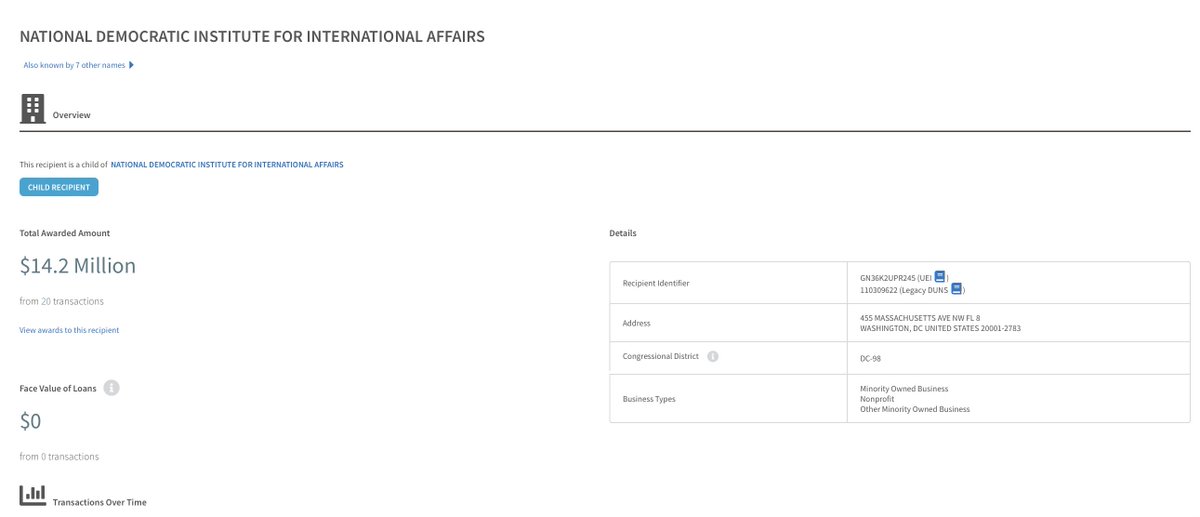Click the page title recipient name
The image size is (1200, 517).
[252, 37]
